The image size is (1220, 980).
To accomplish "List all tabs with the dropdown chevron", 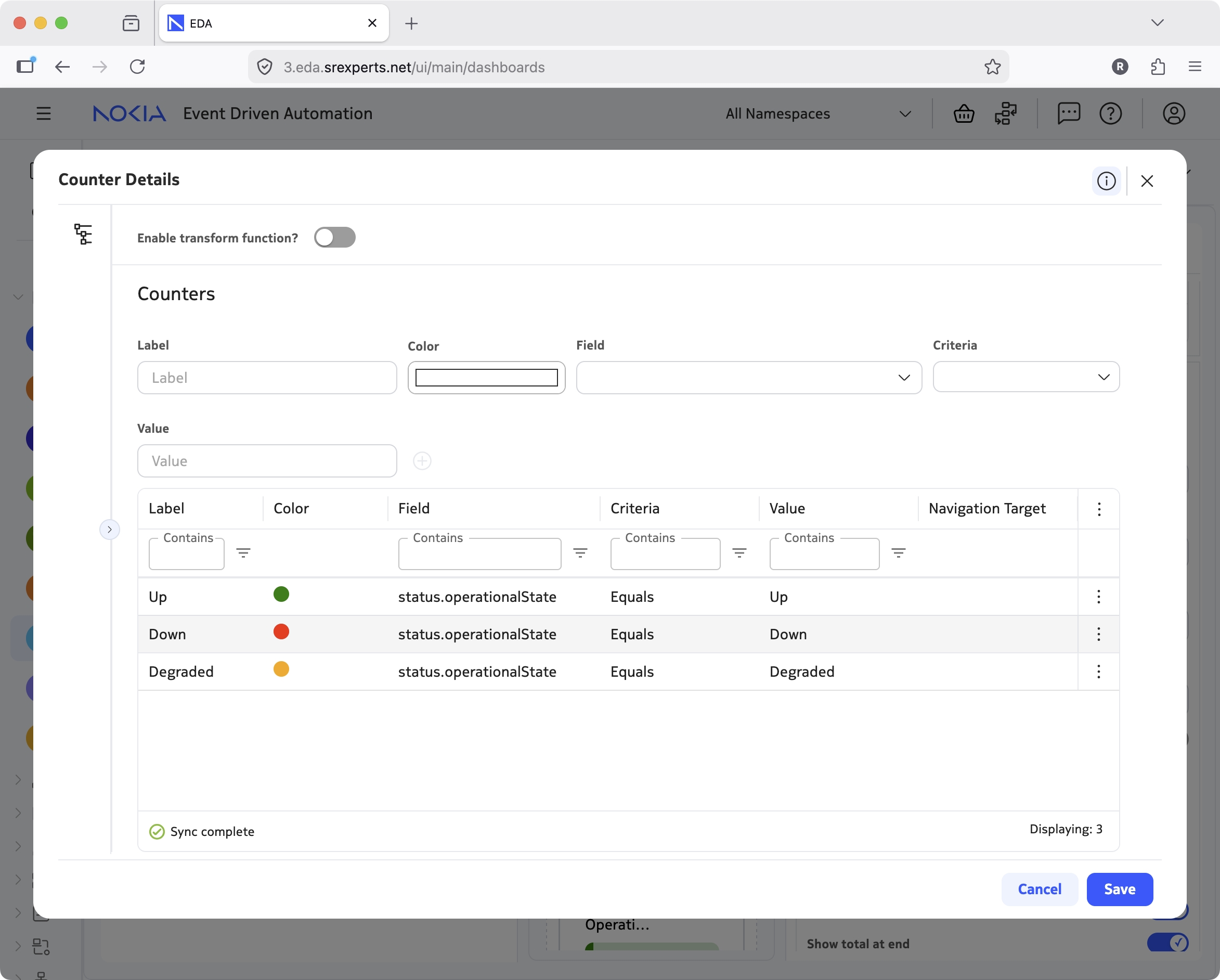I will pos(1157,23).
